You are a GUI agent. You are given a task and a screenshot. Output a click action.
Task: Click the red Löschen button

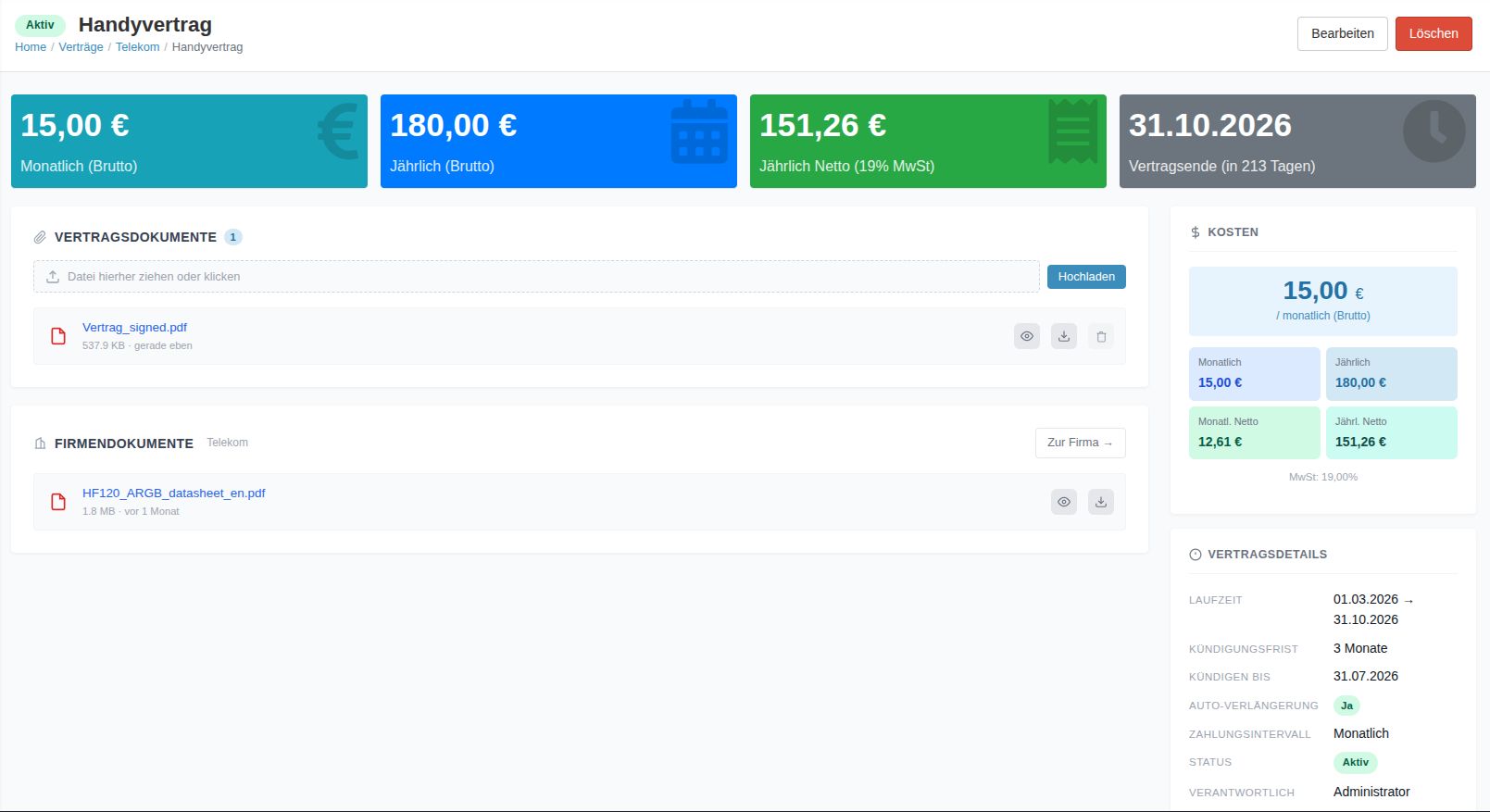click(1433, 33)
